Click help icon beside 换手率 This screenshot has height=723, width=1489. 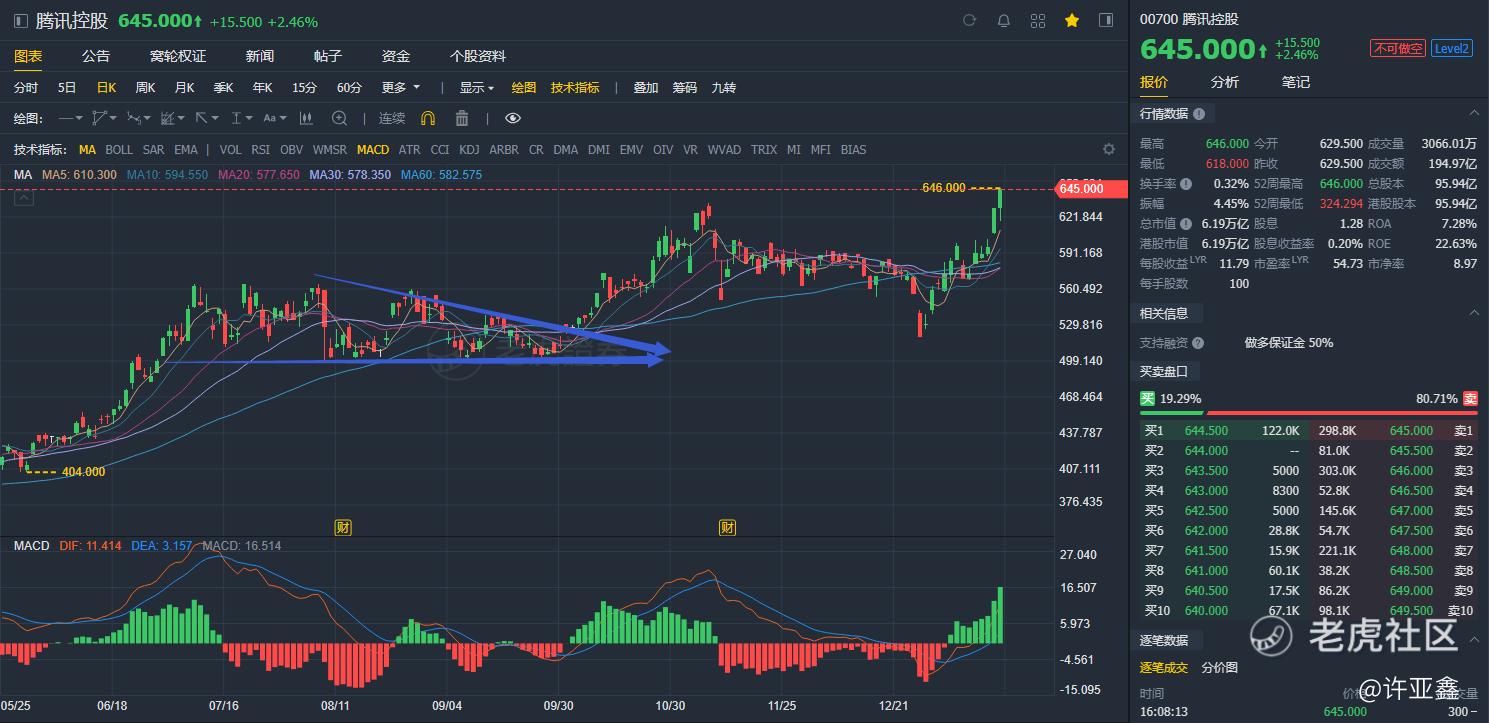tap(1186, 184)
